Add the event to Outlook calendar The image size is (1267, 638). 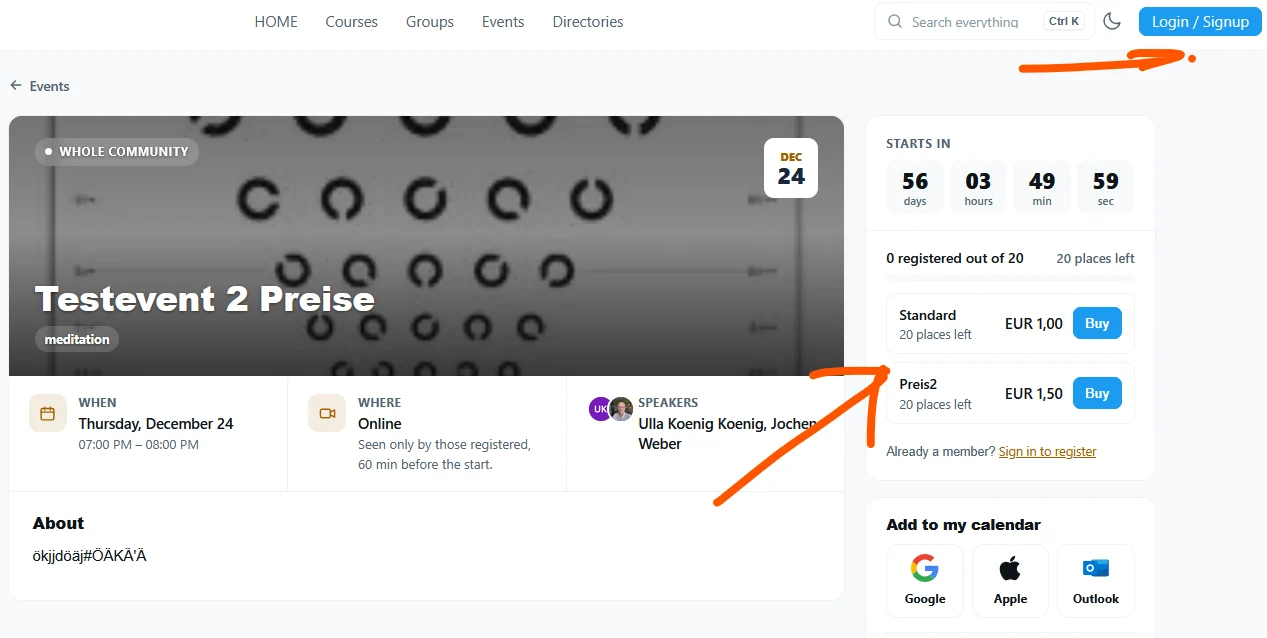[1096, 581]
